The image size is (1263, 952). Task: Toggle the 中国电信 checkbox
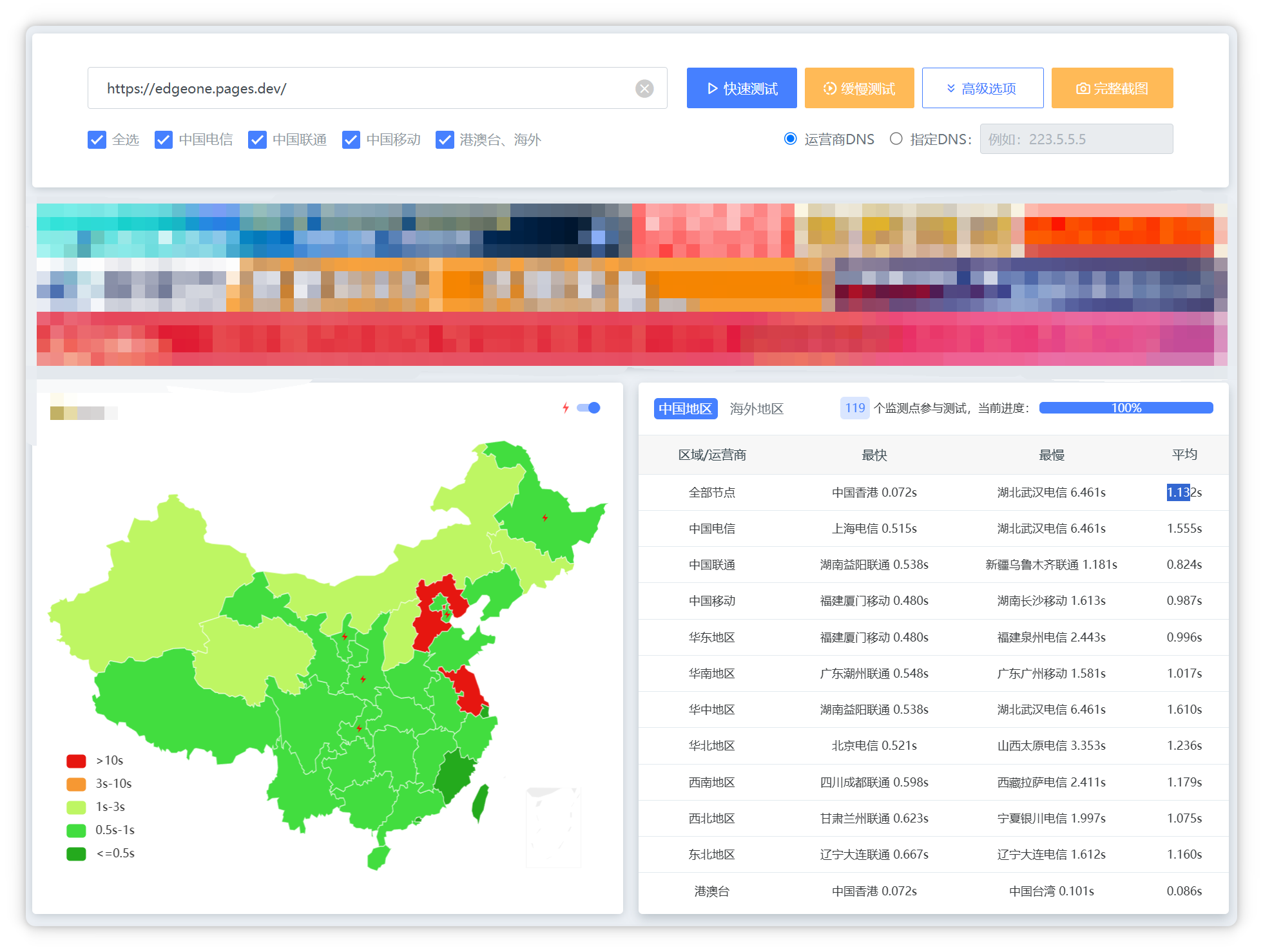pyautogui.click(x=164, y=140)
